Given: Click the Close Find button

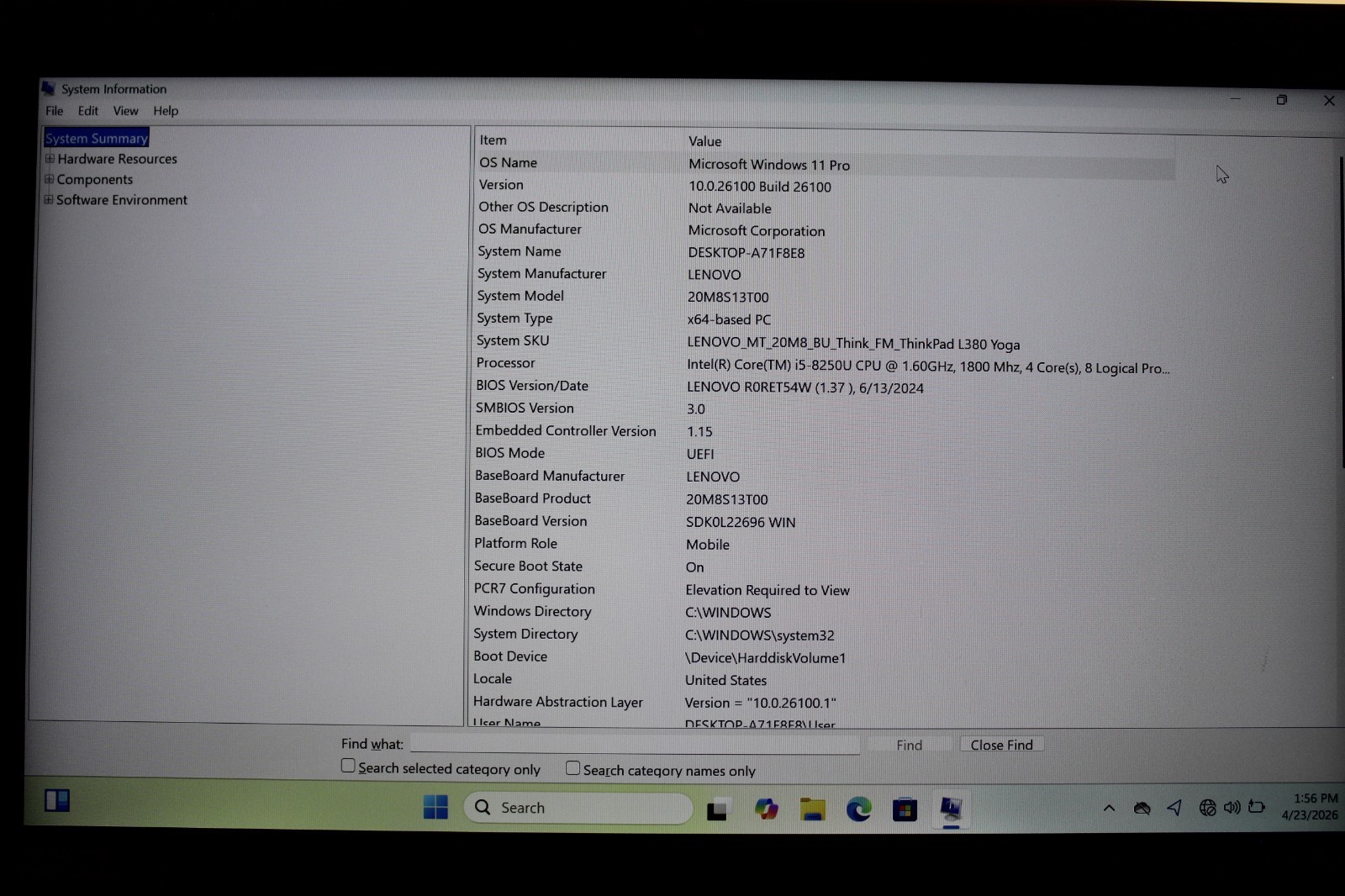Looking at the screenshot, I should point(1002,745).
